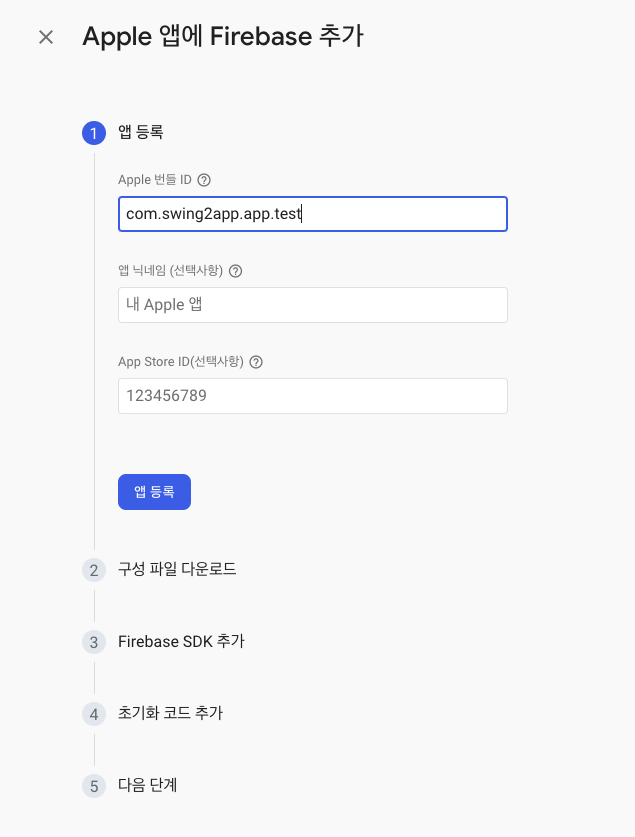
Task: Expand the 다음 단계 step
Action: pyautogui.click(x=148, y=785)
